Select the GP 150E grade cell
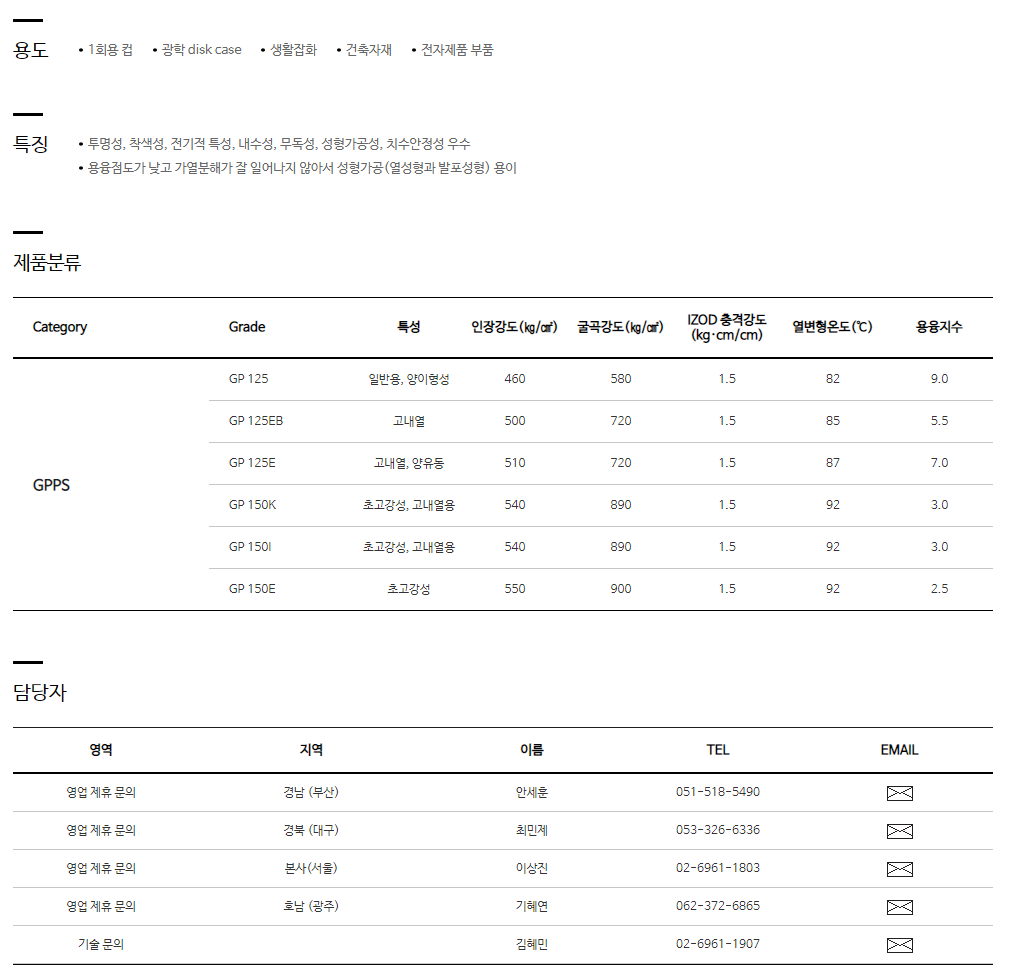Image resolution: width=1012 pixels, height=979 pixels. pos(252,589)
